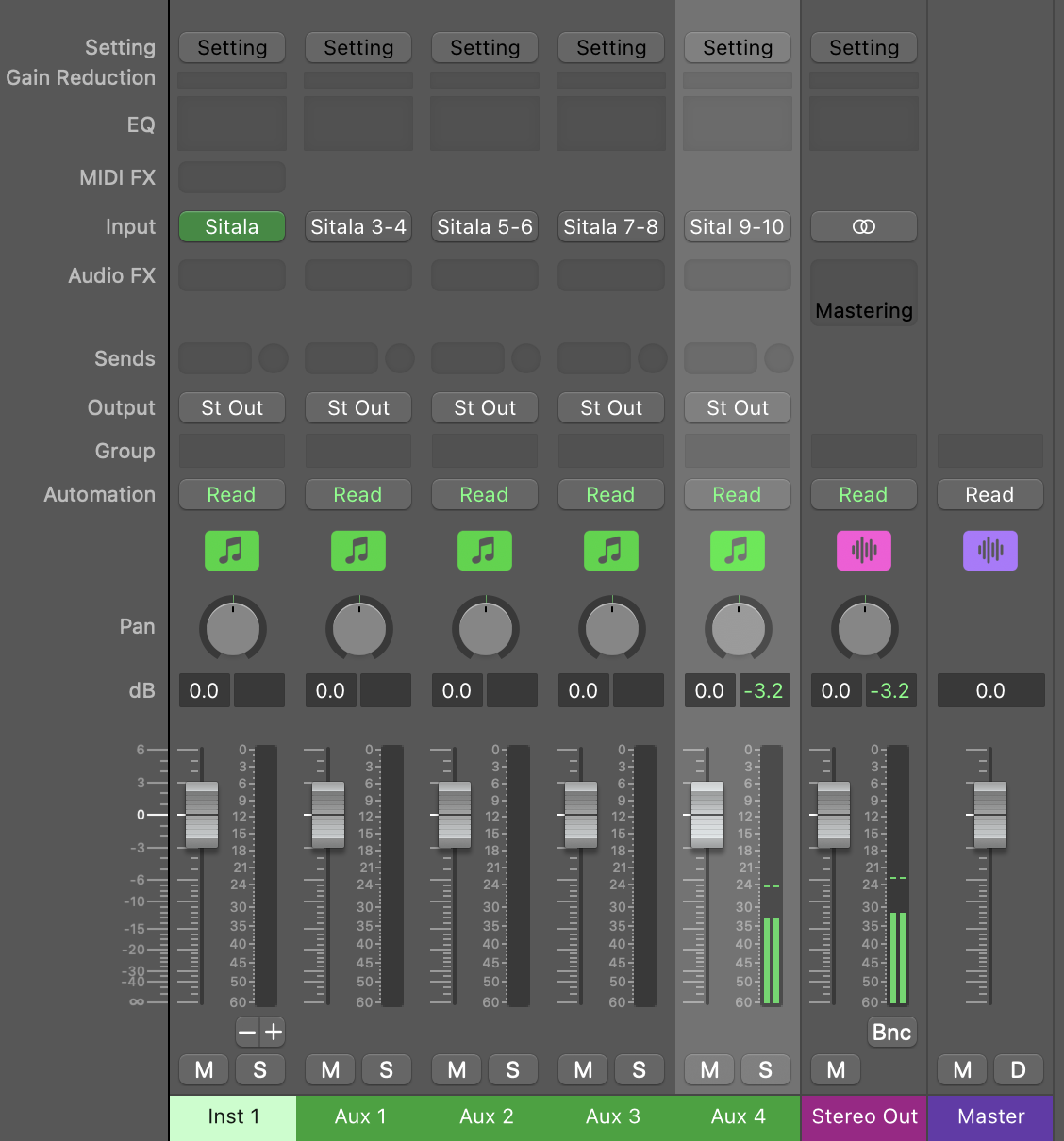Click the Inst 1 send knob circle
The width and height of the screenshot is (1064, 1141).
274,358
